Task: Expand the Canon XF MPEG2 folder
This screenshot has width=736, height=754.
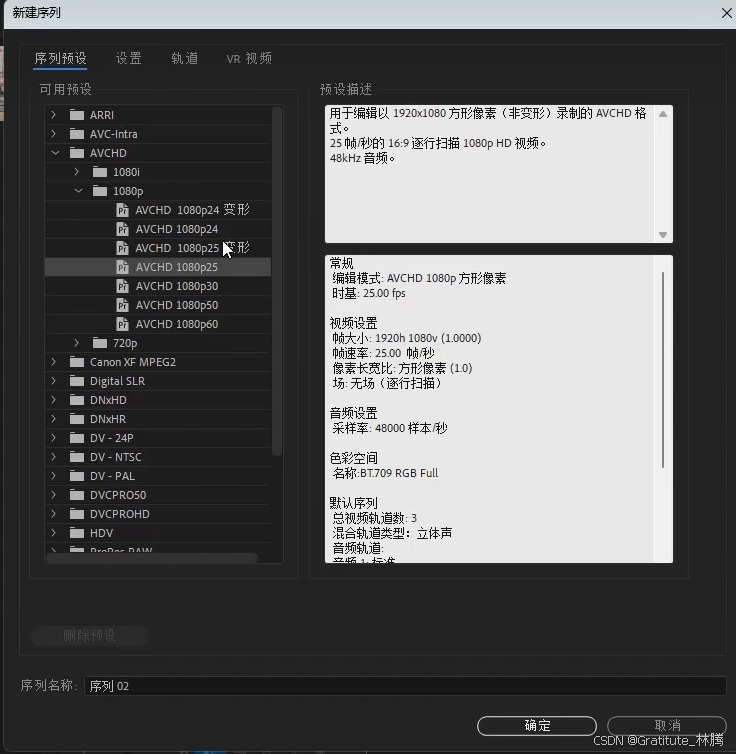Action: coord(54,362)
